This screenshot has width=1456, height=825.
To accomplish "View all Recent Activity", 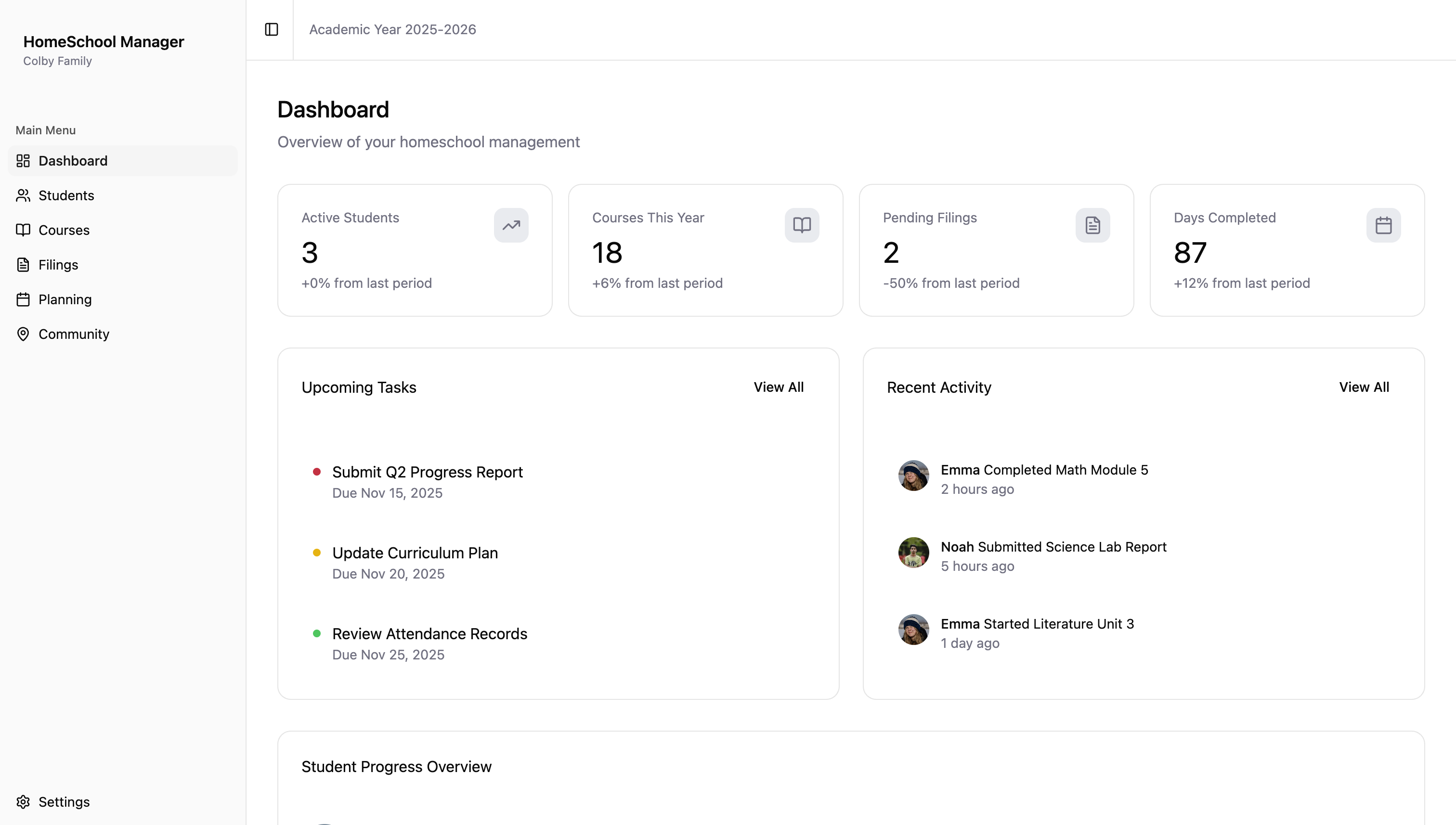I will click(1364, 387).
